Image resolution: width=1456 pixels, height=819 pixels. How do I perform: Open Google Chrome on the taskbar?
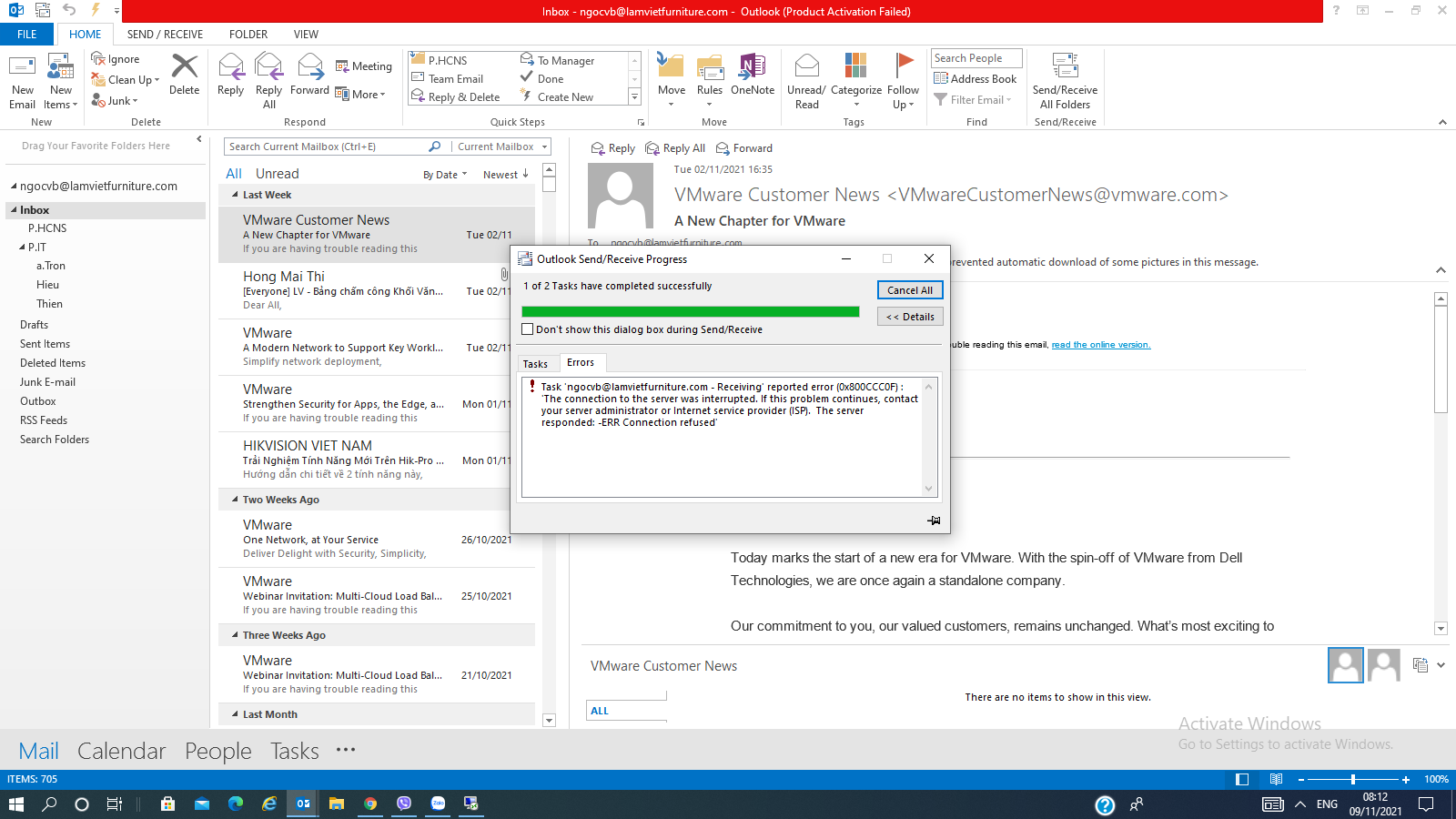370,804
